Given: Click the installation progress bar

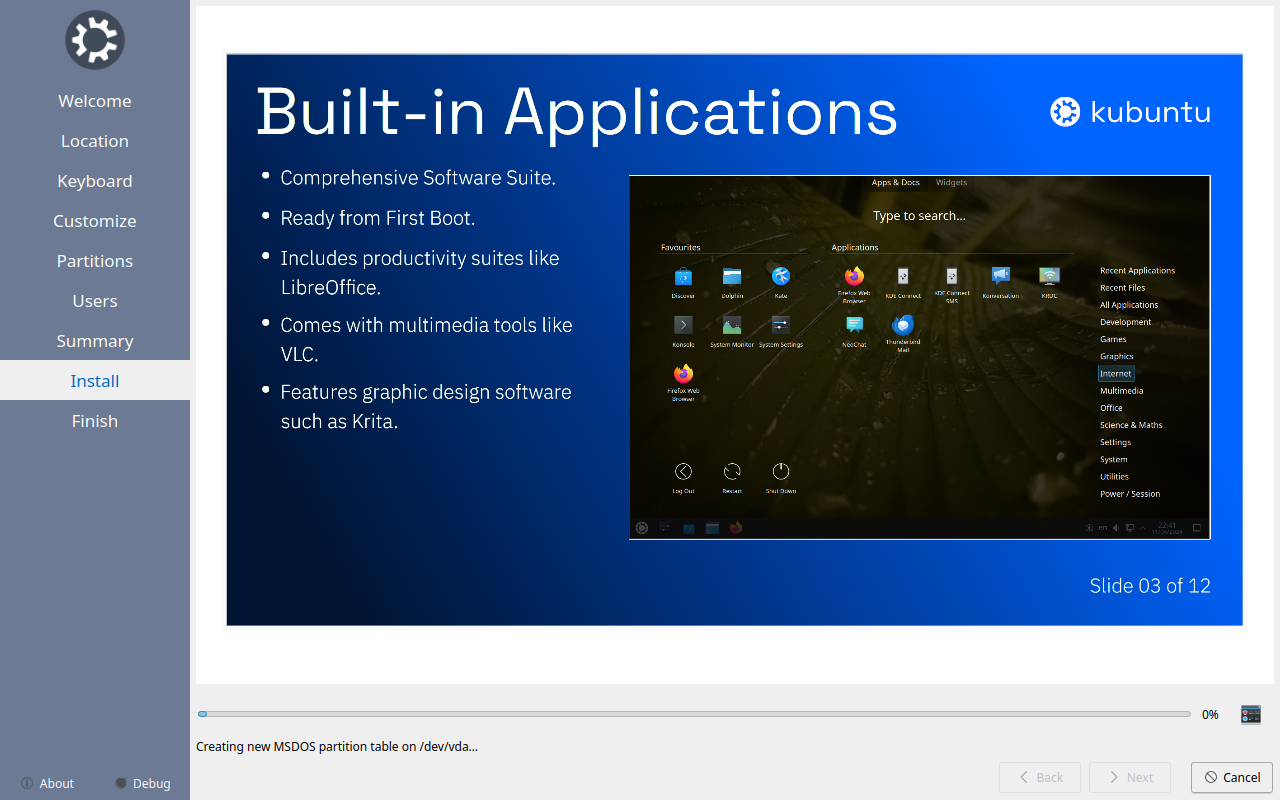Looking at the screenshot, I should [x=694, y=714].
